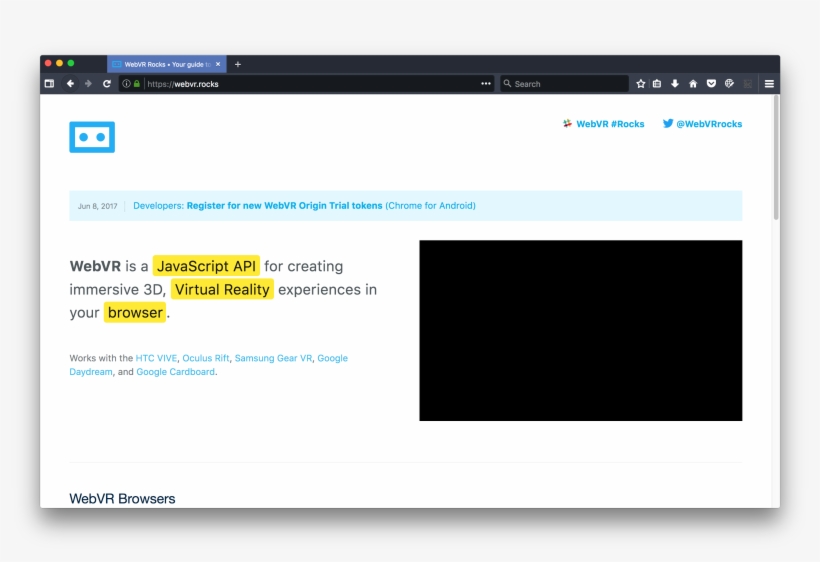
Task: View the green padlock security info
Action: (136, 84)
